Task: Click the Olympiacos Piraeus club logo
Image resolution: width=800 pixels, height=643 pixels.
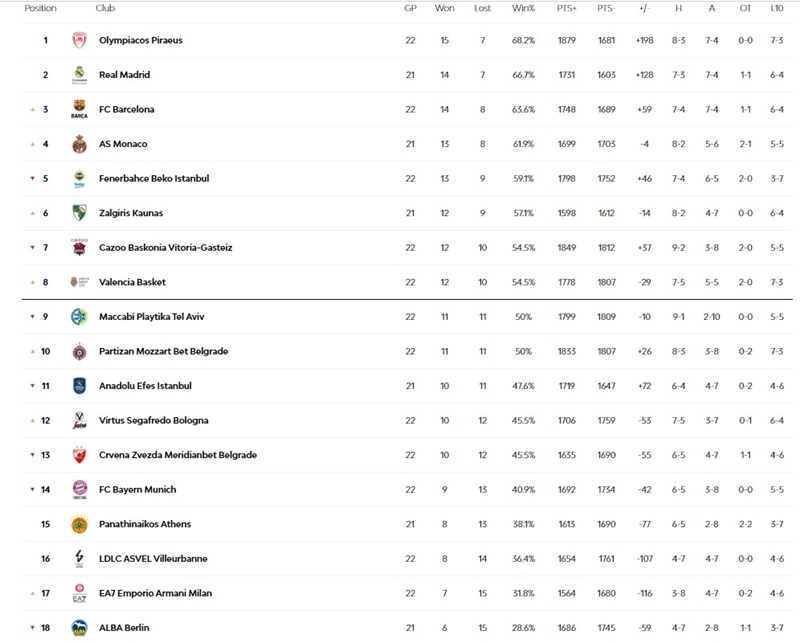Action: click(79, 41)
